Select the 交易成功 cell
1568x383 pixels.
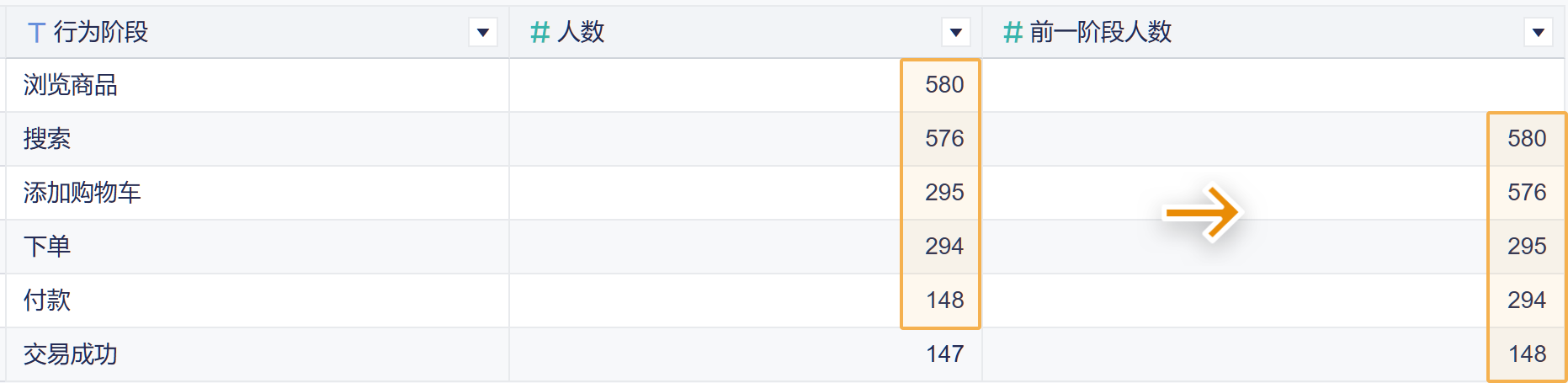pos(71,354)
